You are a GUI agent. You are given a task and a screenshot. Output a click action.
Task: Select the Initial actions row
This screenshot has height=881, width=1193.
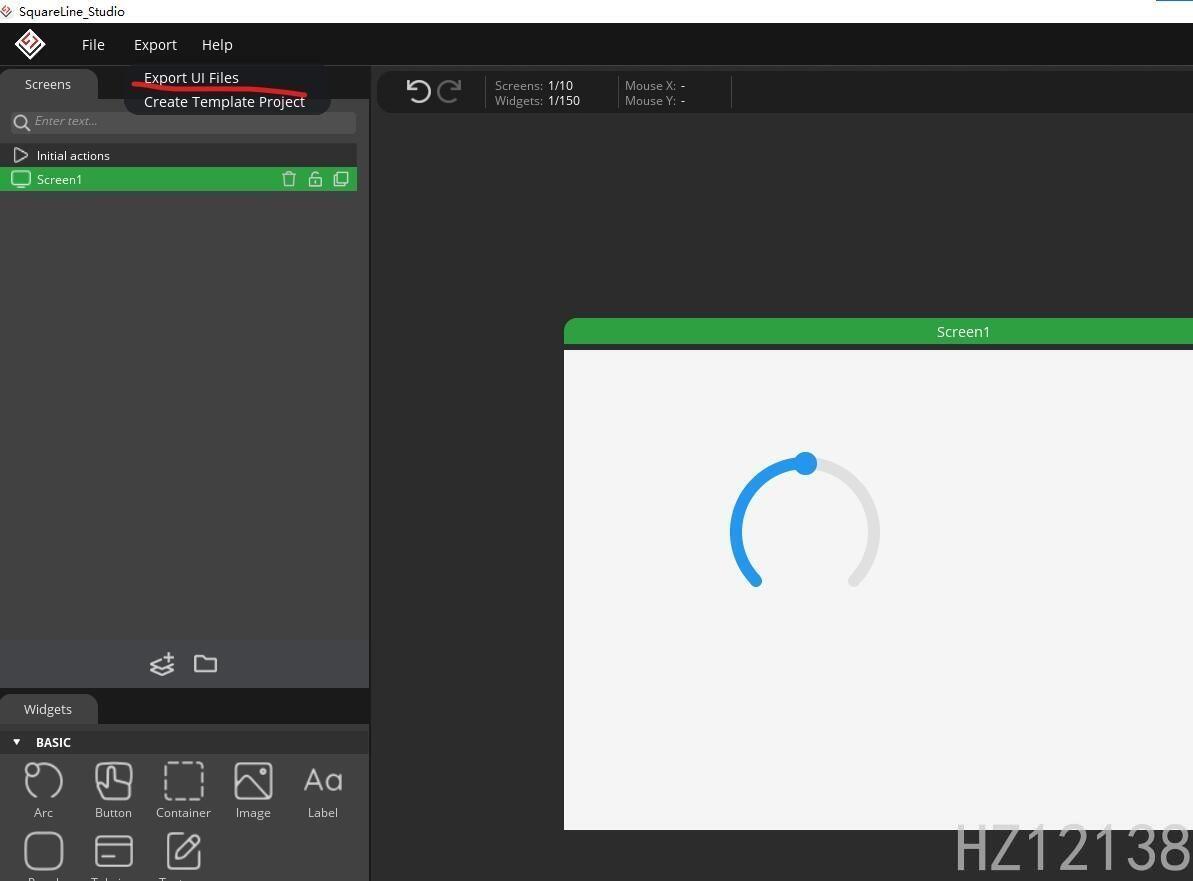tap(178, 155)
